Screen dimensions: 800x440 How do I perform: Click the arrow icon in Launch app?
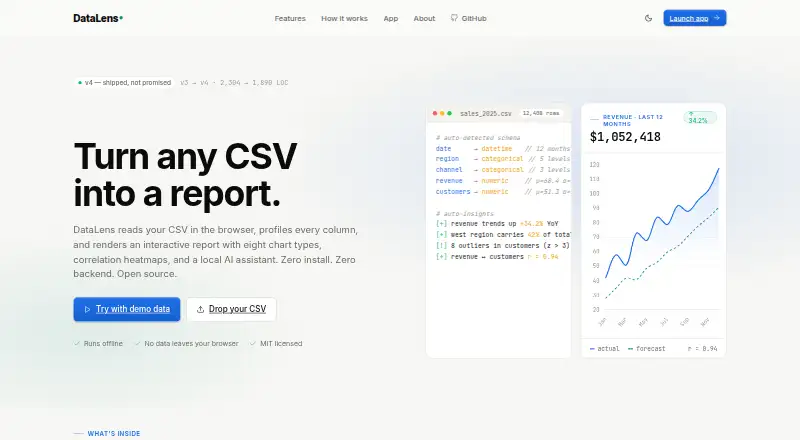point(716,18)
